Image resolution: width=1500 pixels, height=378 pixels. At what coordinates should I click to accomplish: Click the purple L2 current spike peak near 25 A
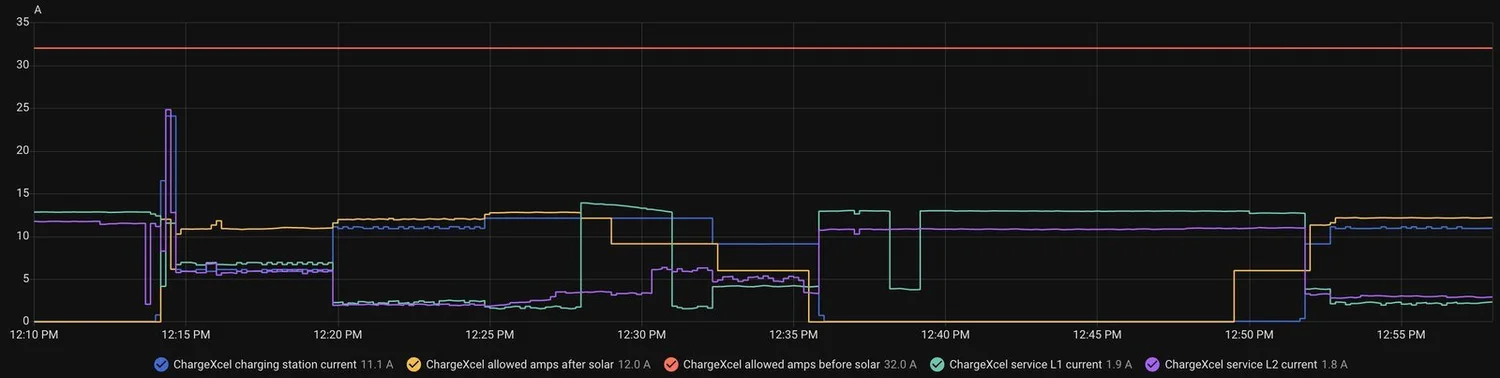(x=168, y=110)
